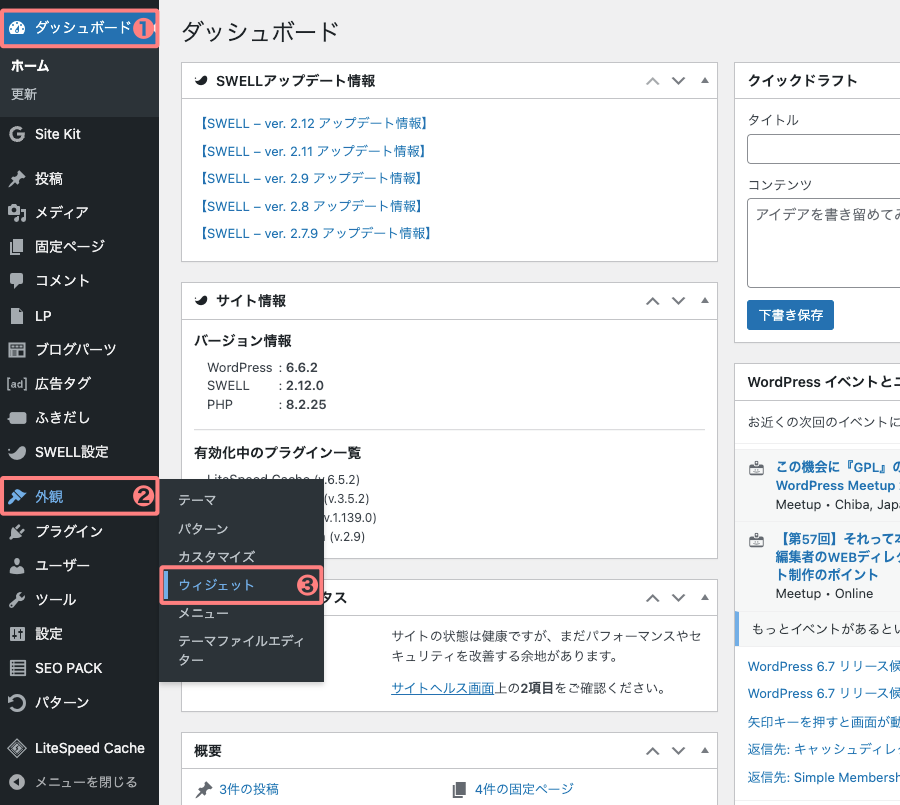Click the paintbrush icon beside 外観

pos(17,497)
